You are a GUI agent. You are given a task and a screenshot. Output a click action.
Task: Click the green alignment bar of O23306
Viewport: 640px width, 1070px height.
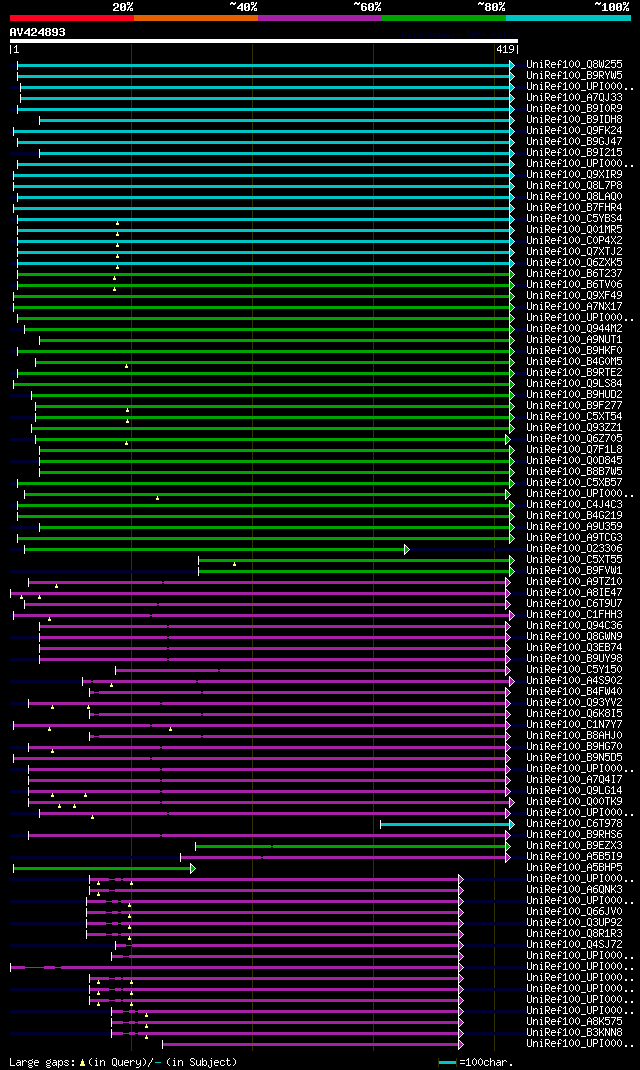coord(216,549)
